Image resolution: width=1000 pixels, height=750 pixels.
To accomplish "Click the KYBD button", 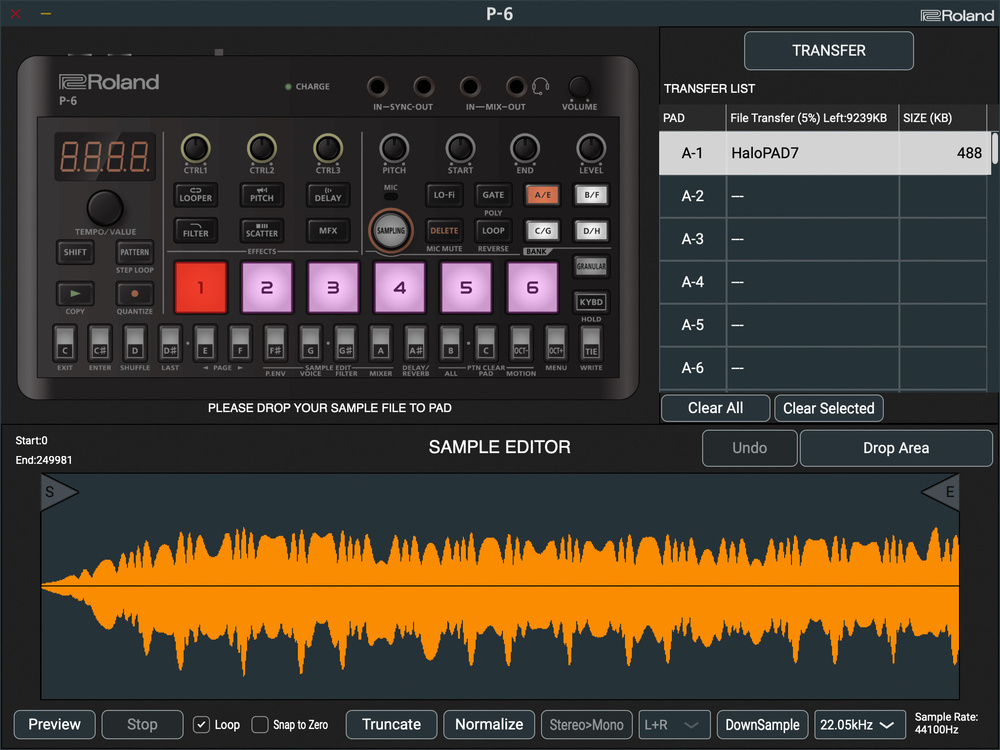I will (x=591, y=302).
